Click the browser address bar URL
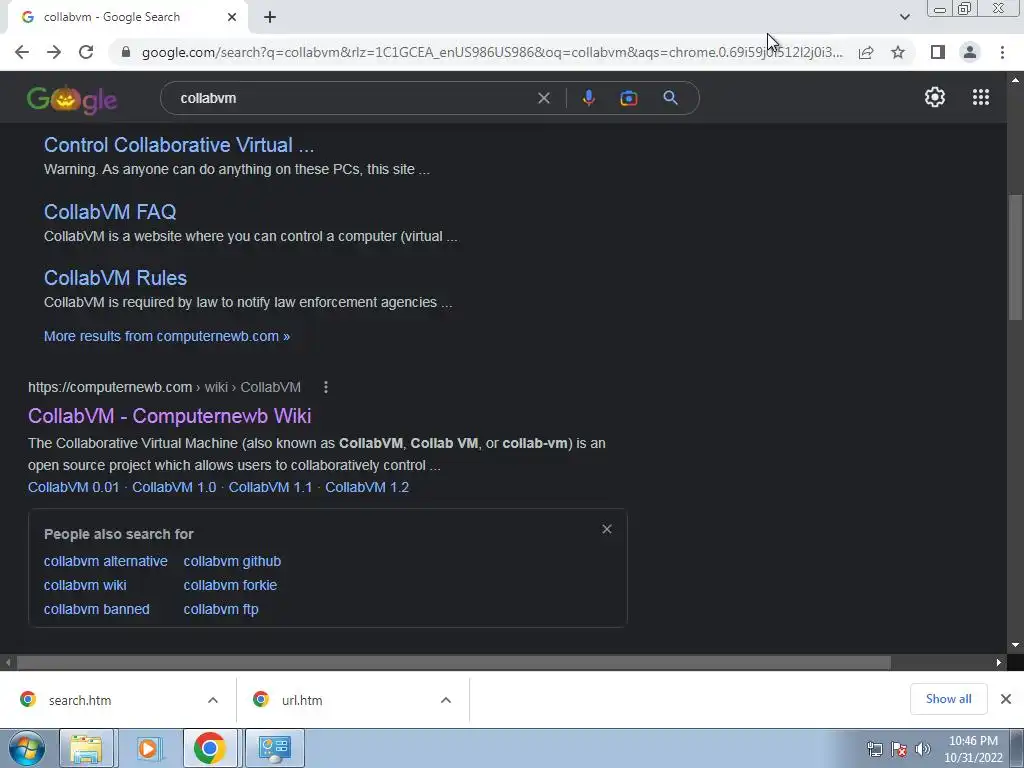Screen dimensions: 1024x768 coord(492,52)
